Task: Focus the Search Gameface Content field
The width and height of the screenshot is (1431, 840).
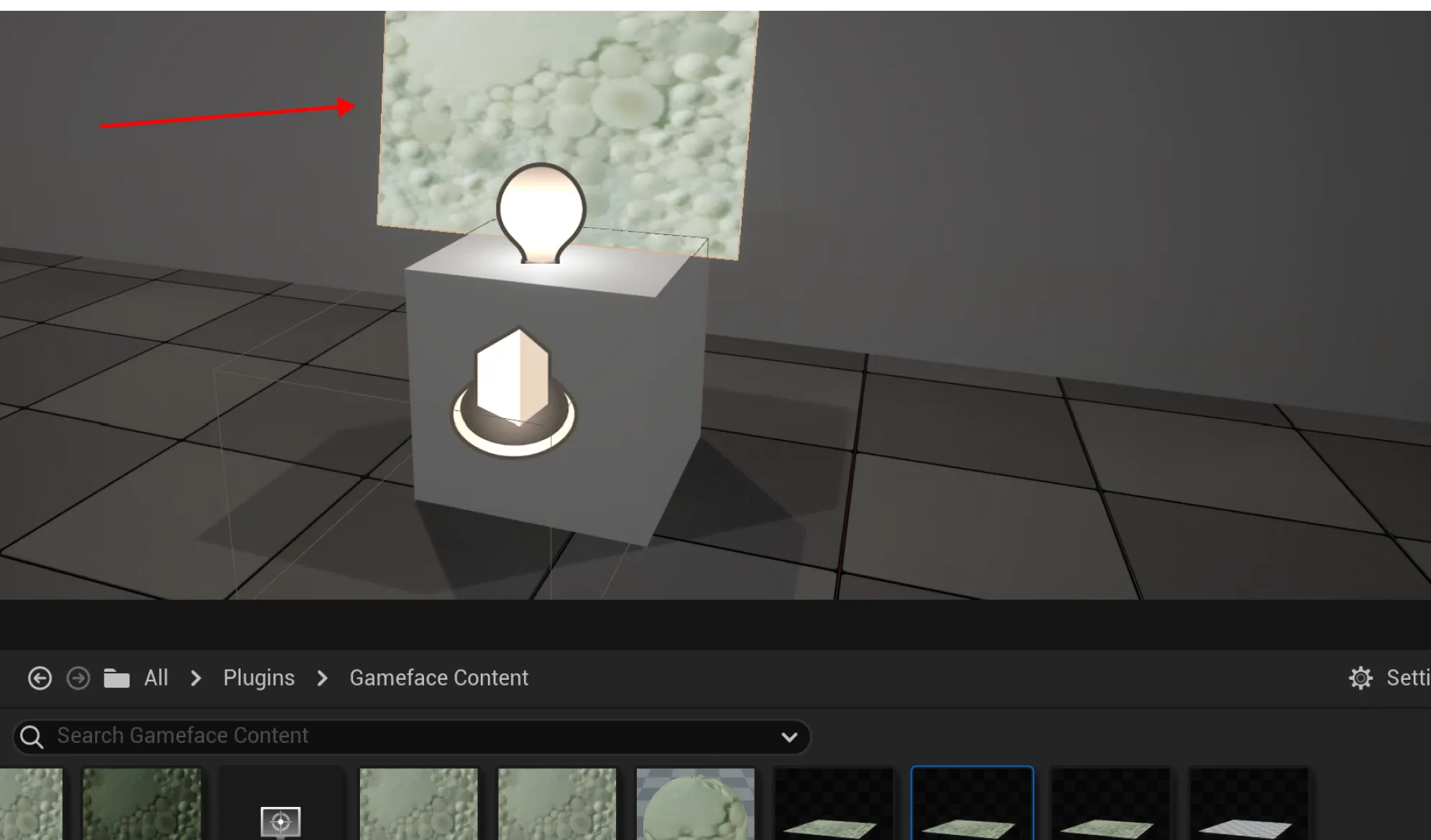Action: click(402, 737)
